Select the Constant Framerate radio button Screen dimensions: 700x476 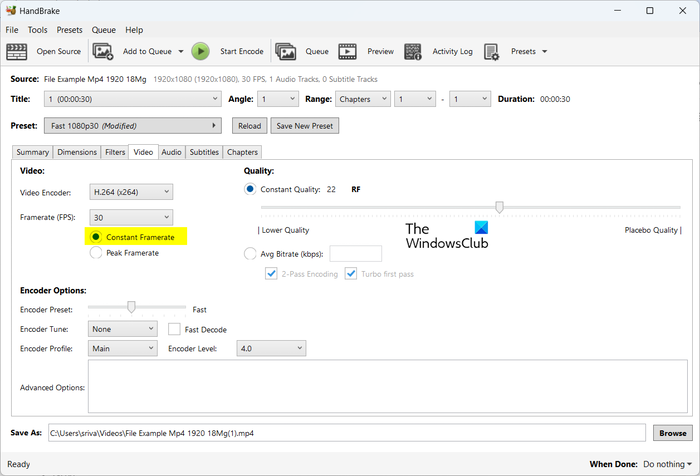(x=96, y=237)
